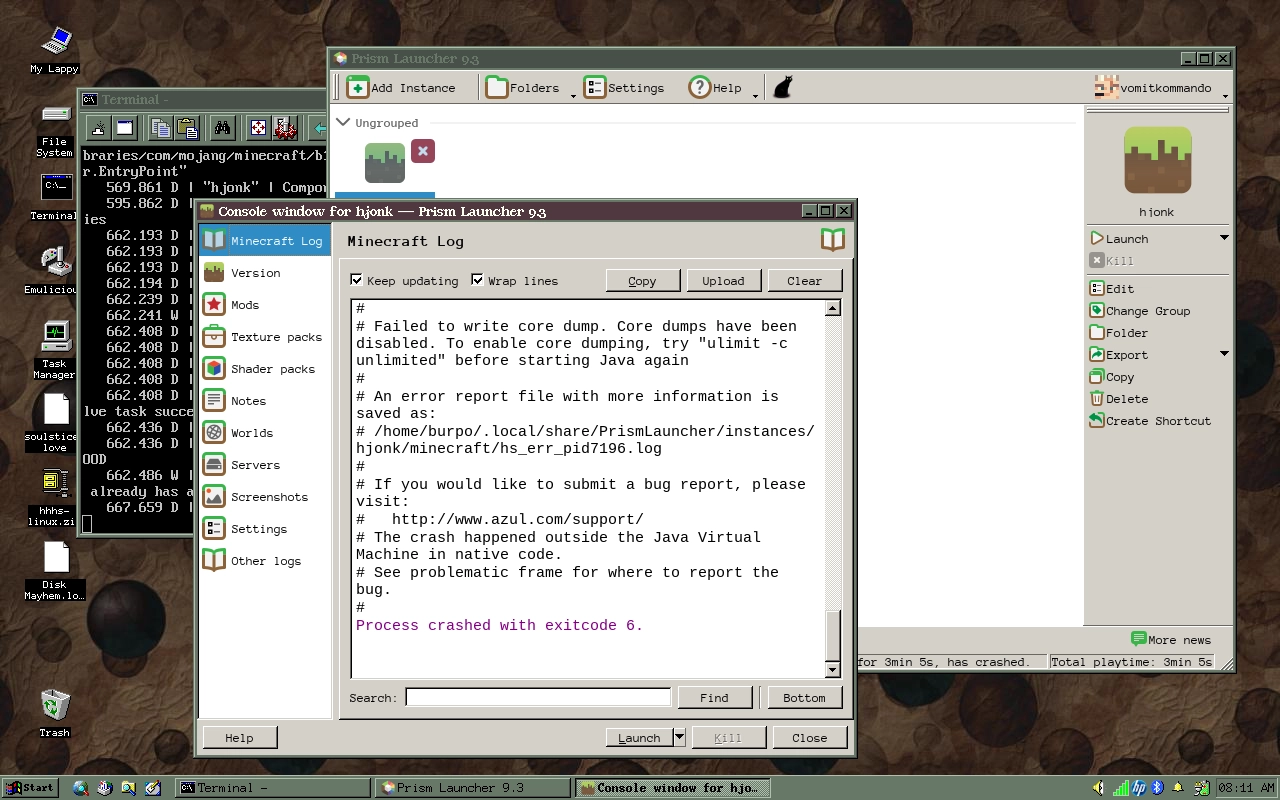Screen dimensions: 1280x800
Task: Click Delete in the instance side panel
Action: (1118, 398)
